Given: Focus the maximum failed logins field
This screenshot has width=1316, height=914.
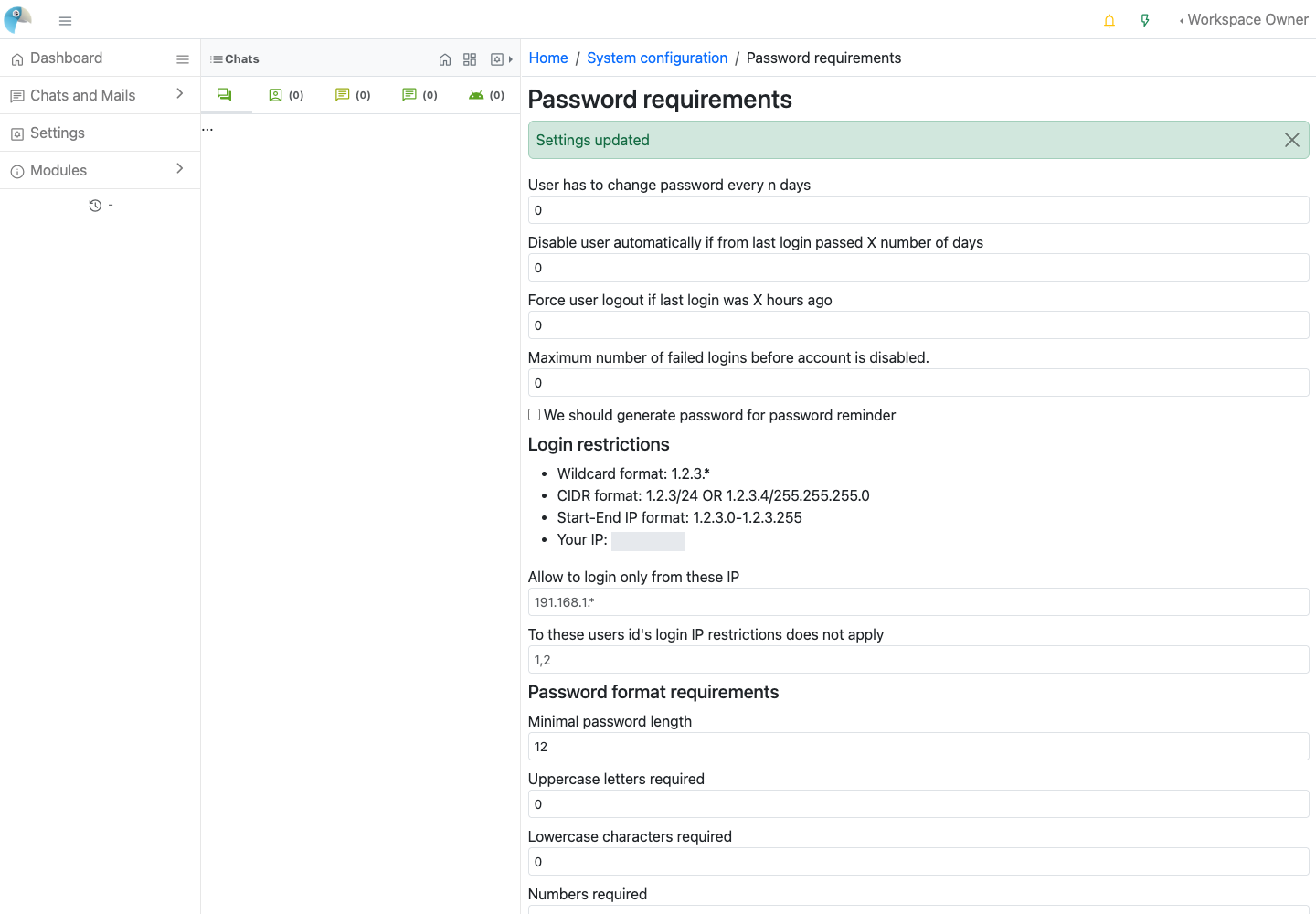Looking at the screenshot, I should (918, 383).
